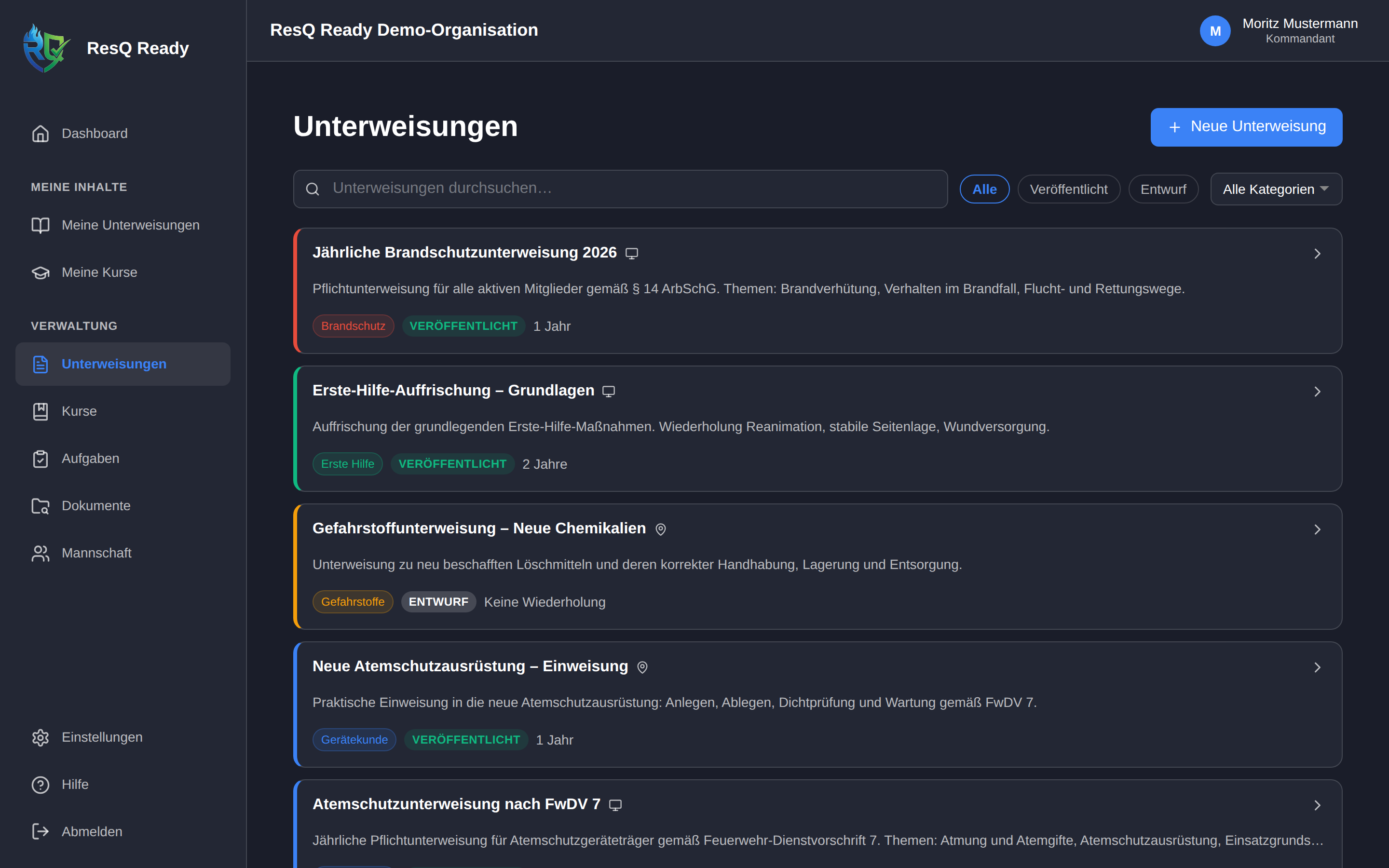The image size is (1389, 868).
Task: Select the Mannschaft people icon
Action: [40, 553]
